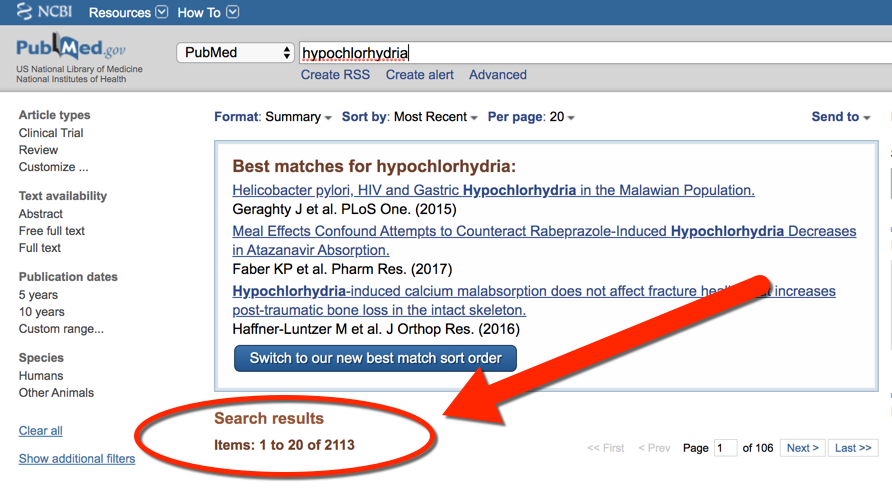
Task: Open the Send to dropdown
Action: (841, 117)
